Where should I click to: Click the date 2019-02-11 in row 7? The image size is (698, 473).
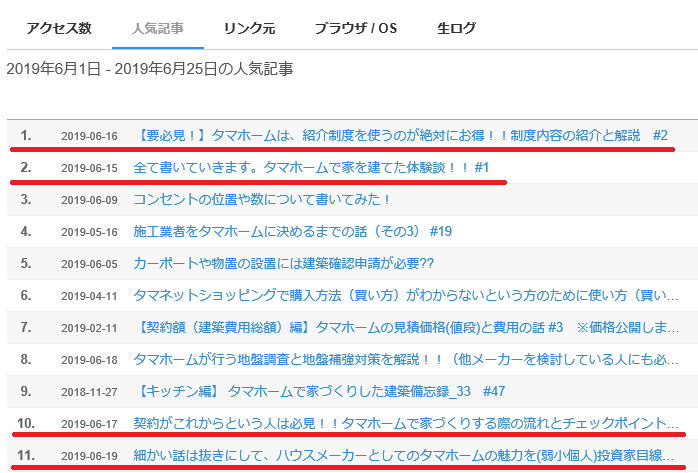[89, 328]
